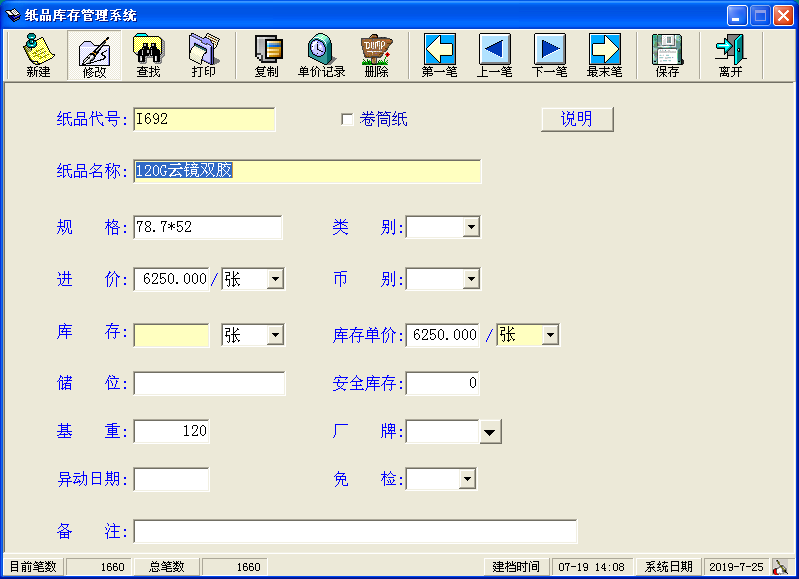This screenshot has width=799, height=579.
Task: Expand the 类别 category dropdown
Action: pyautogui.click(x=471, y=228)
